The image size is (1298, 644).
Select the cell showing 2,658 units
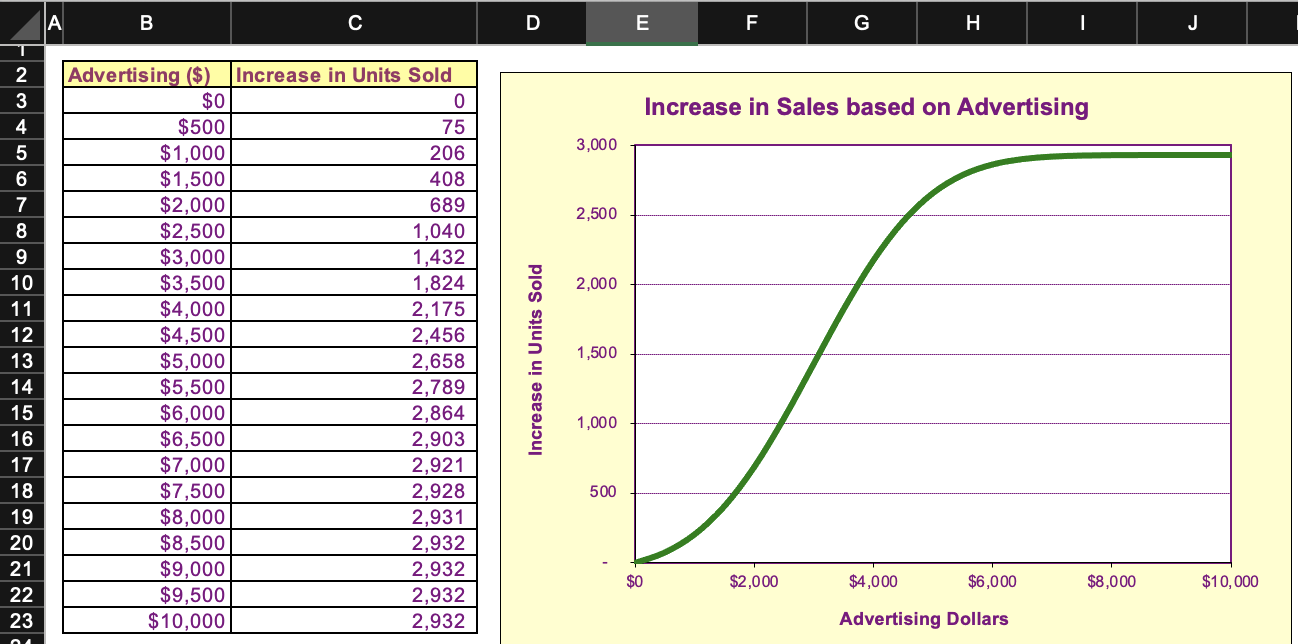click(355, 361)
